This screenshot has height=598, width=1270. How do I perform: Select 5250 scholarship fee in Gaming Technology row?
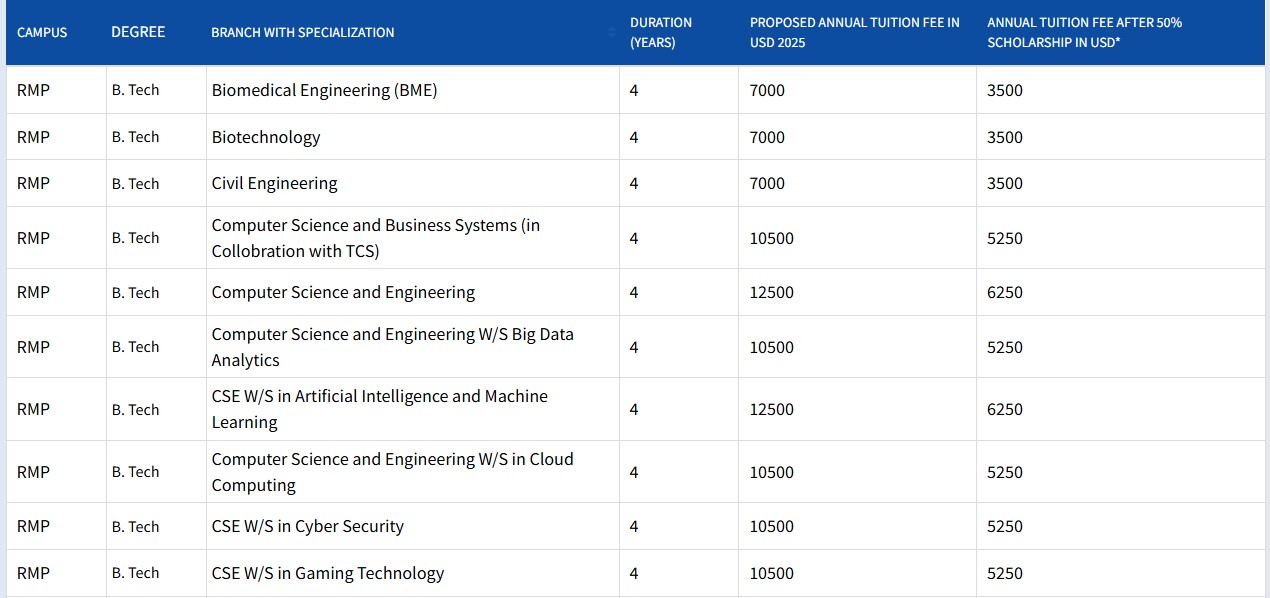click(1005, 573)
